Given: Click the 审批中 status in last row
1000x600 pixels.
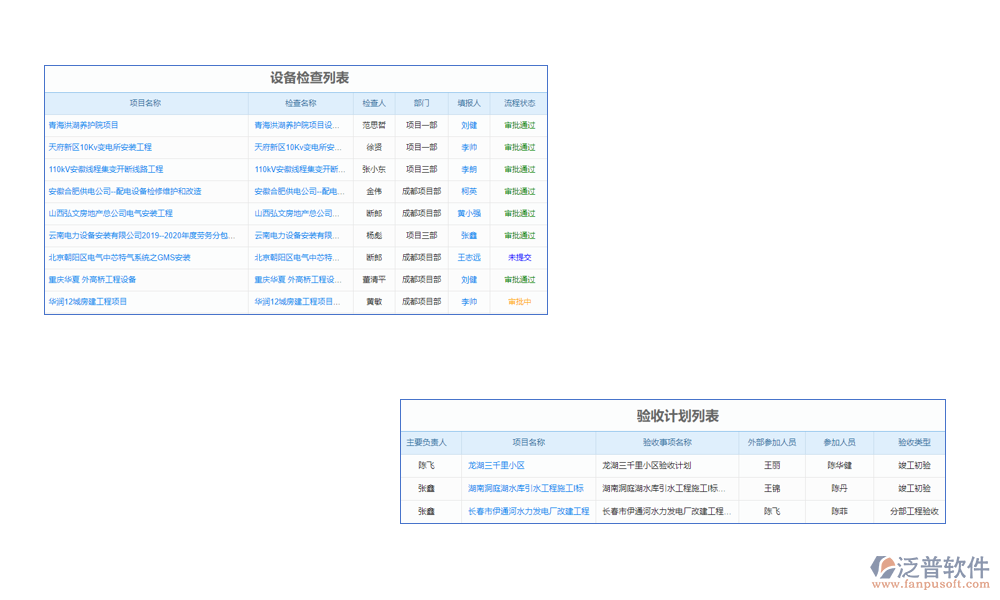Looking at the screenshot, I should pos(519,301).
